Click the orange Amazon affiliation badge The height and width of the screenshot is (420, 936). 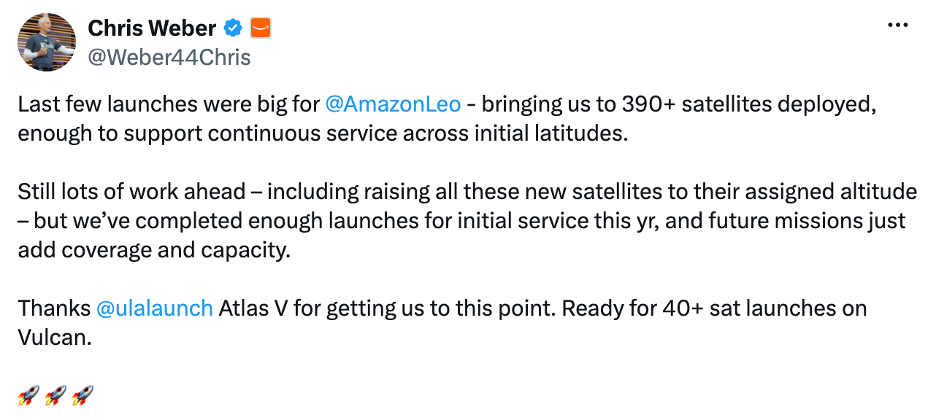point(260,27)
